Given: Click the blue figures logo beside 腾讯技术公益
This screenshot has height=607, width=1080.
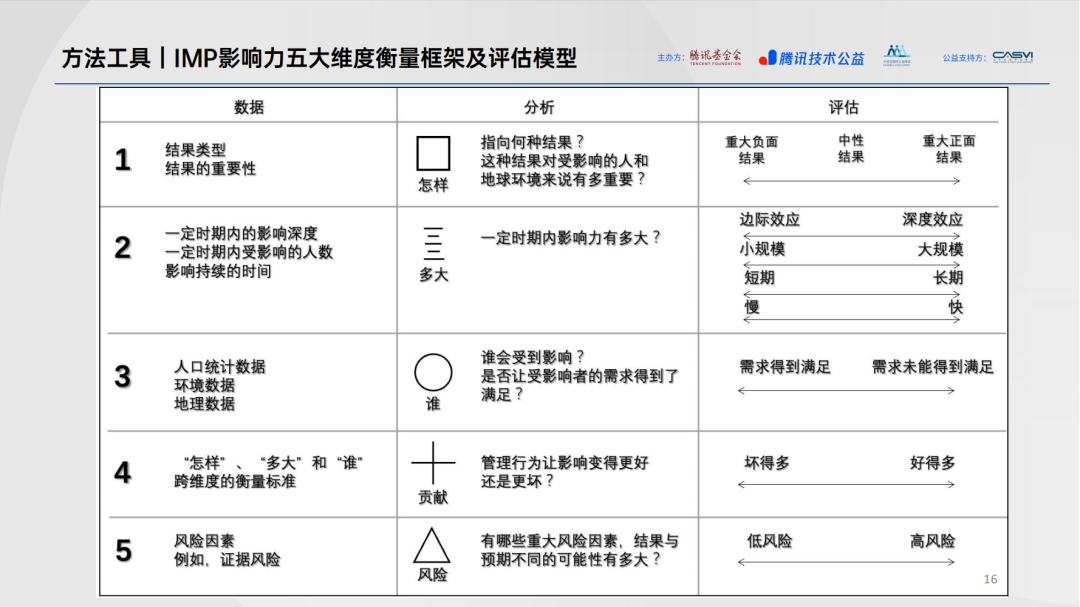Looking at the screenshot, I should [897, 55].
